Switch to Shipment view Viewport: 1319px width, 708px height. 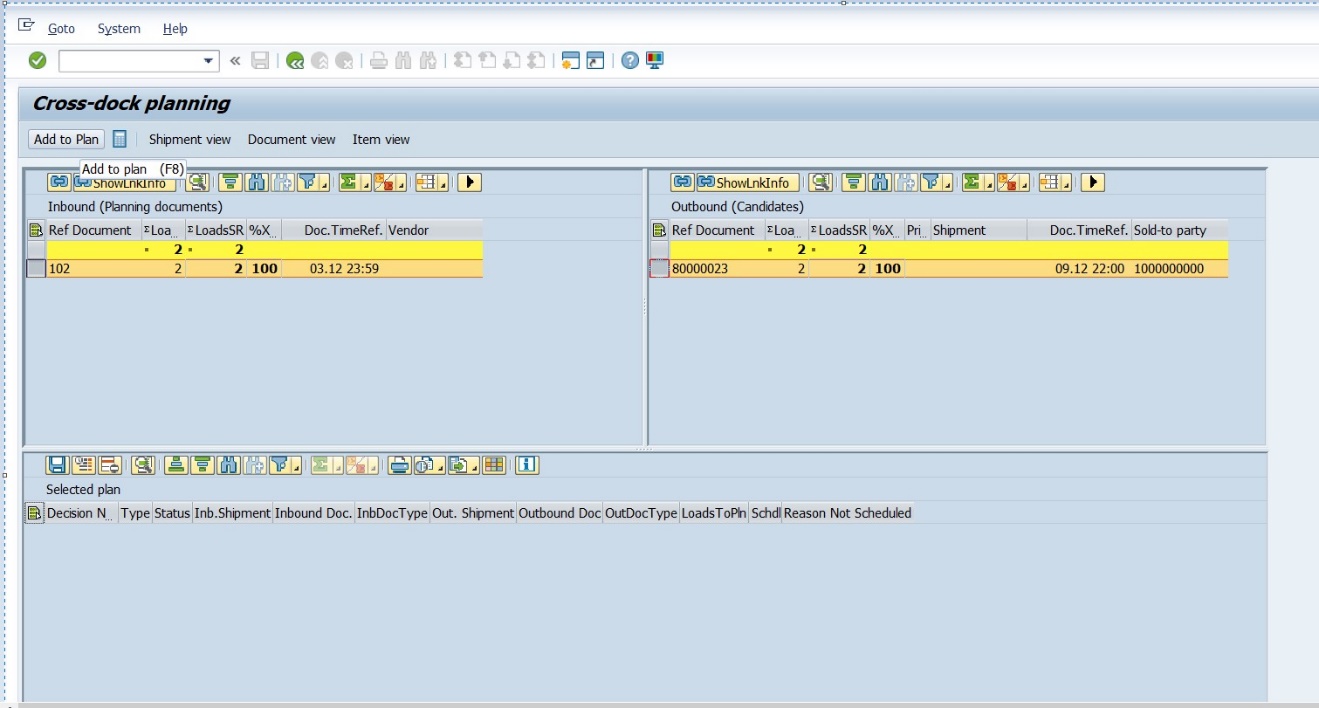(x=190, y=139)
